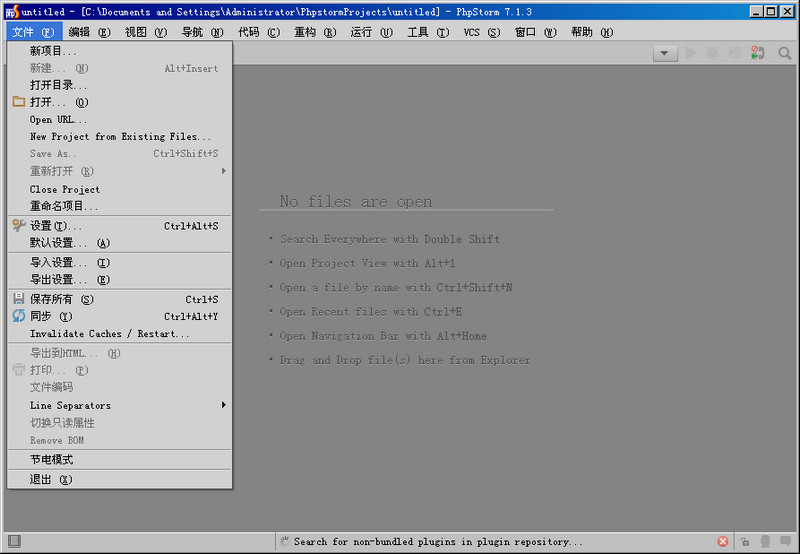Click PhpStorm app icon in title bar

pyautogui.click(x=12, y=11)
